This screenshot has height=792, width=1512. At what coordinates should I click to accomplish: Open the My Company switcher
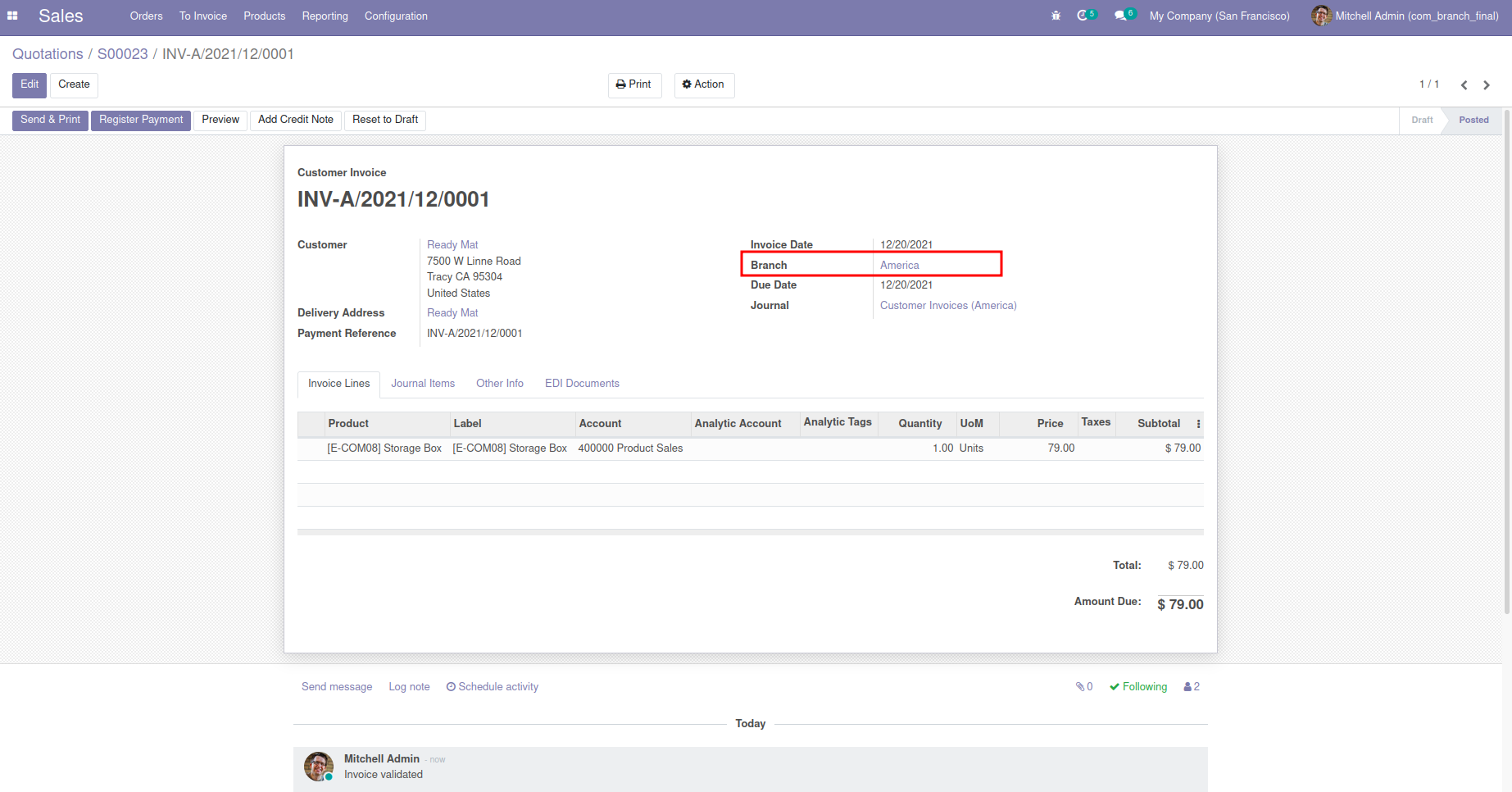(1219, 16)
